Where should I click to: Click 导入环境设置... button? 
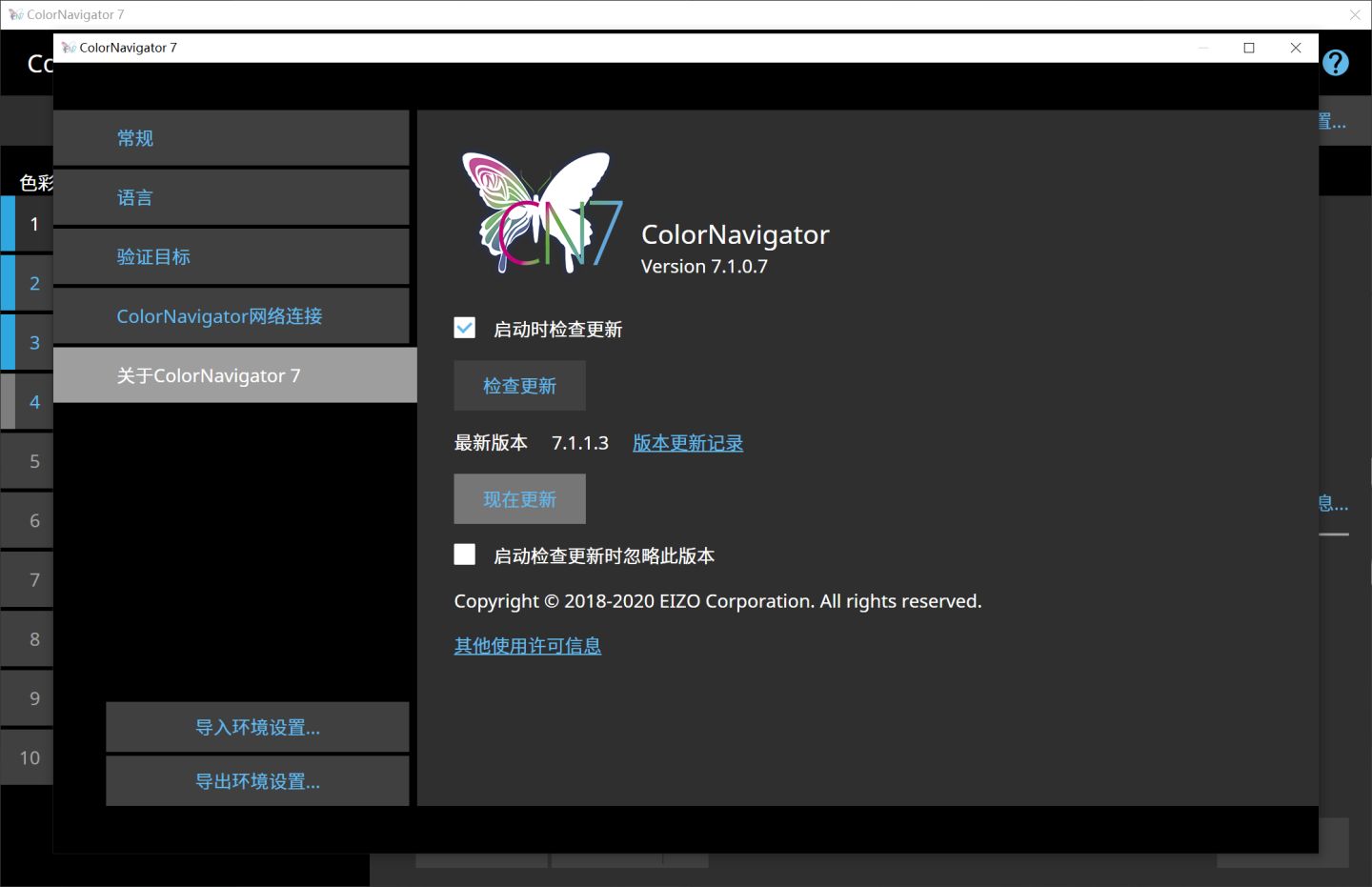257,727
